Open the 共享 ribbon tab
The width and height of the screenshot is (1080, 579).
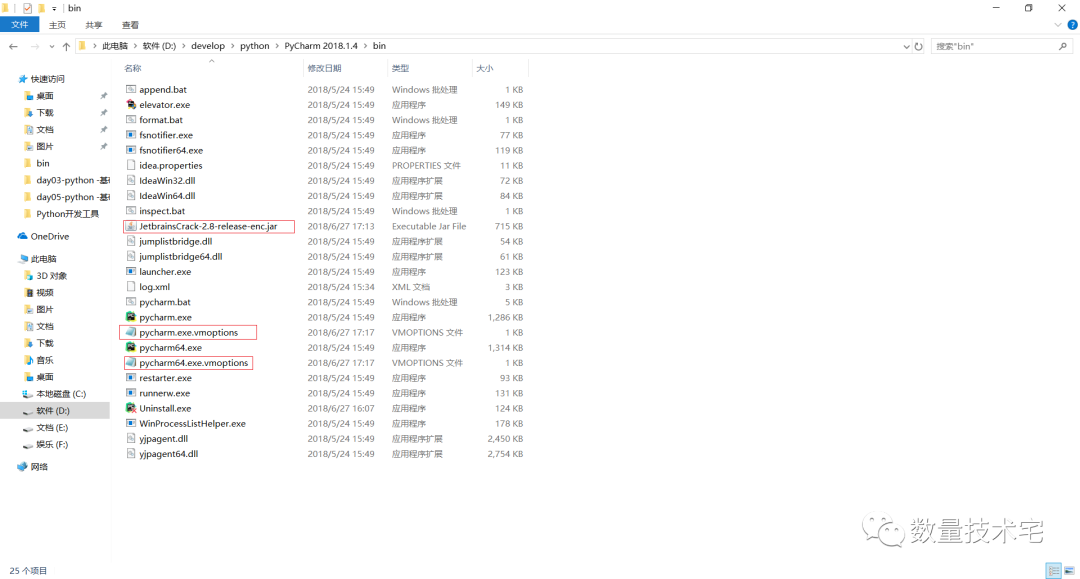pos(94,25)
